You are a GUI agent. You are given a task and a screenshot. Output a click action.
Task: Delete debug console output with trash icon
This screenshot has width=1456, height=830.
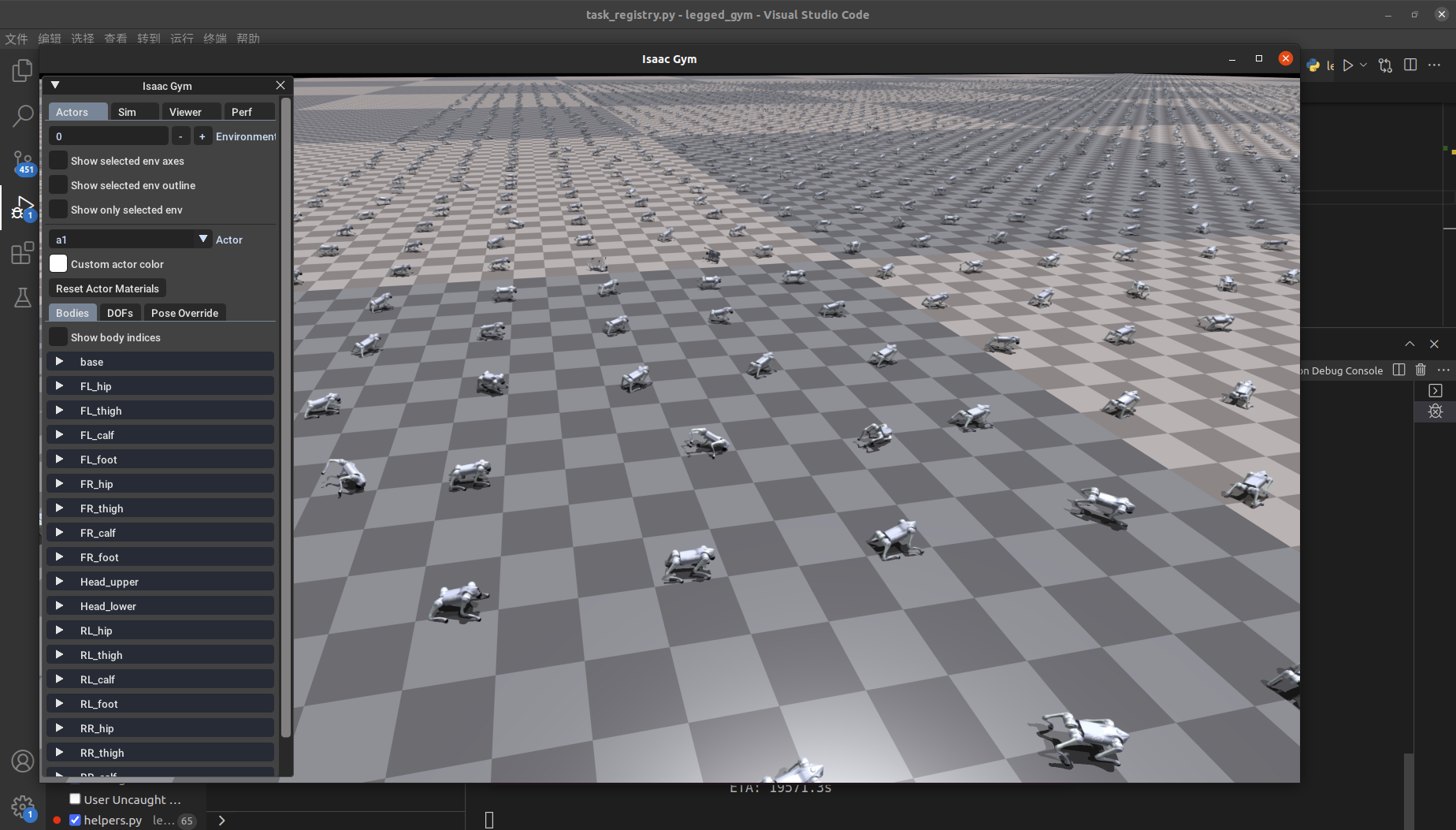click(1421, 370)
